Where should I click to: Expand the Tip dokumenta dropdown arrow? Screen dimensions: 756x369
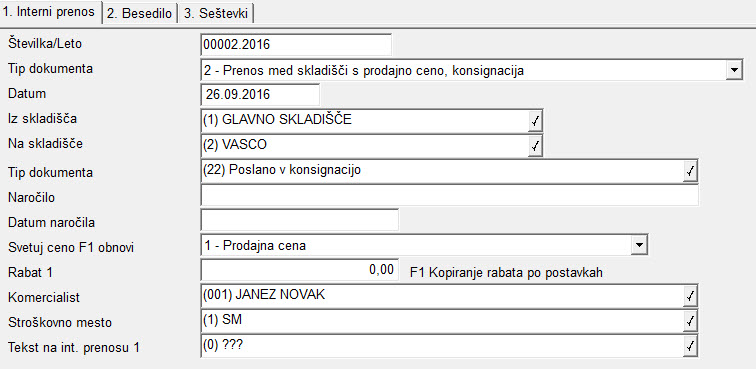click(734, 70)
